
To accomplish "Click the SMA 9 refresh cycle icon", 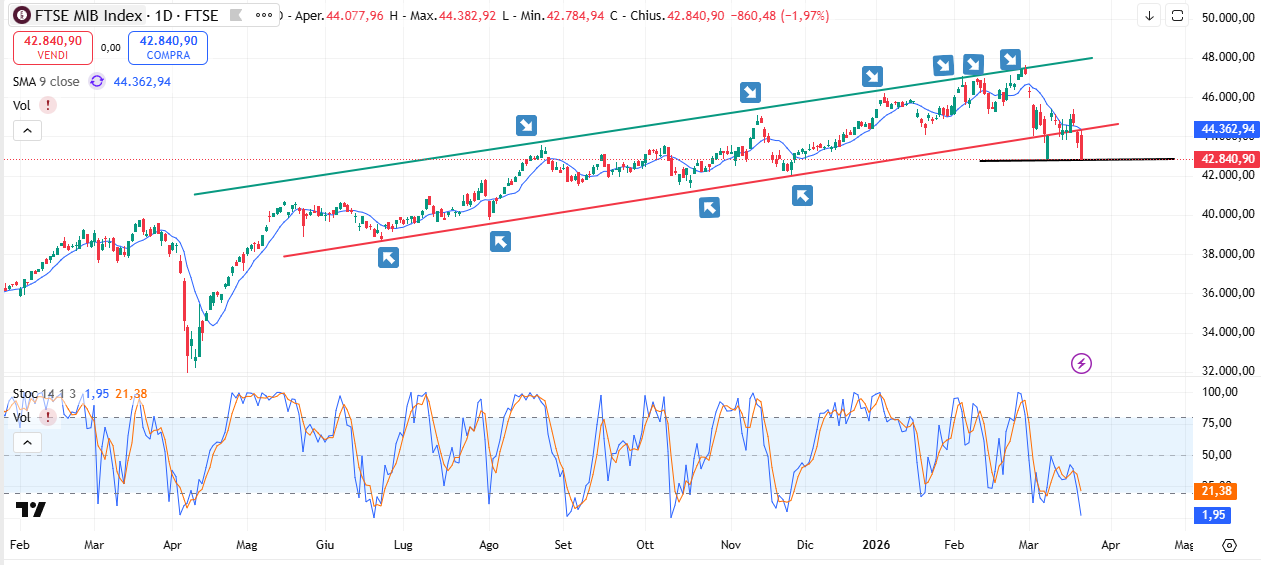I will pos(97,81).
